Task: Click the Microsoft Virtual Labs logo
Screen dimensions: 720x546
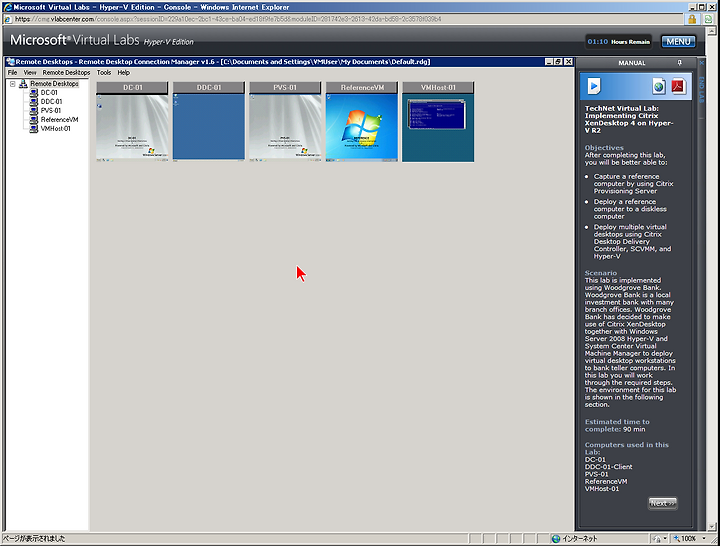Action: coord(101,40)
